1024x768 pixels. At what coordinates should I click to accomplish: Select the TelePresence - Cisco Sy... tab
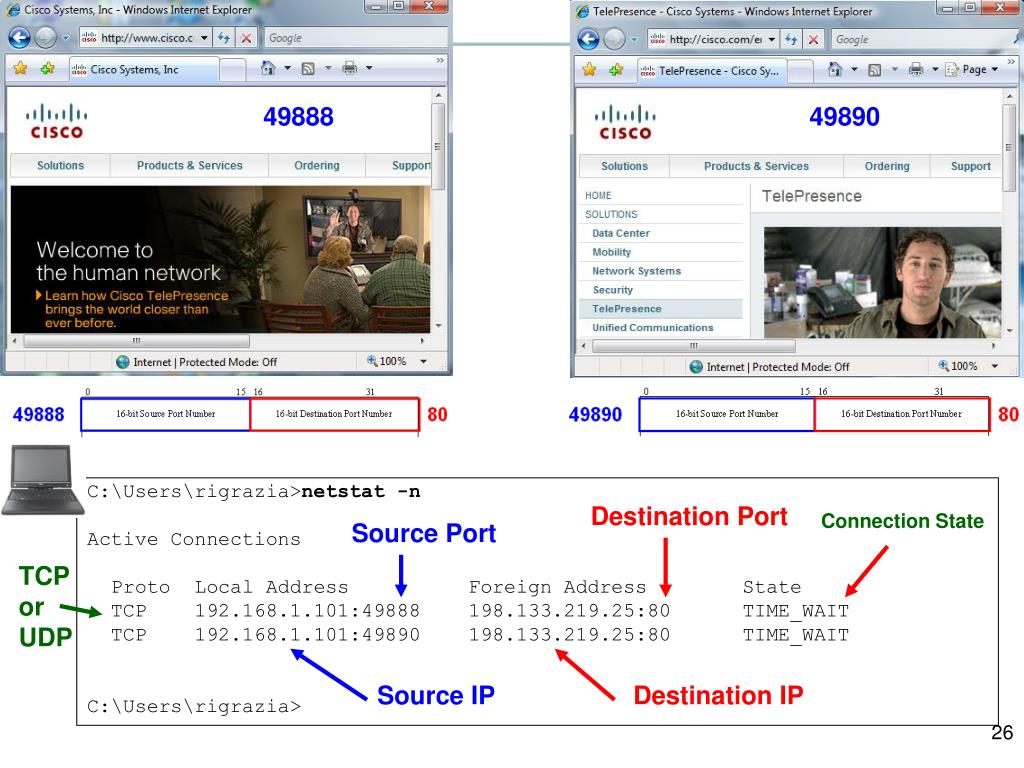coord(712,71)
